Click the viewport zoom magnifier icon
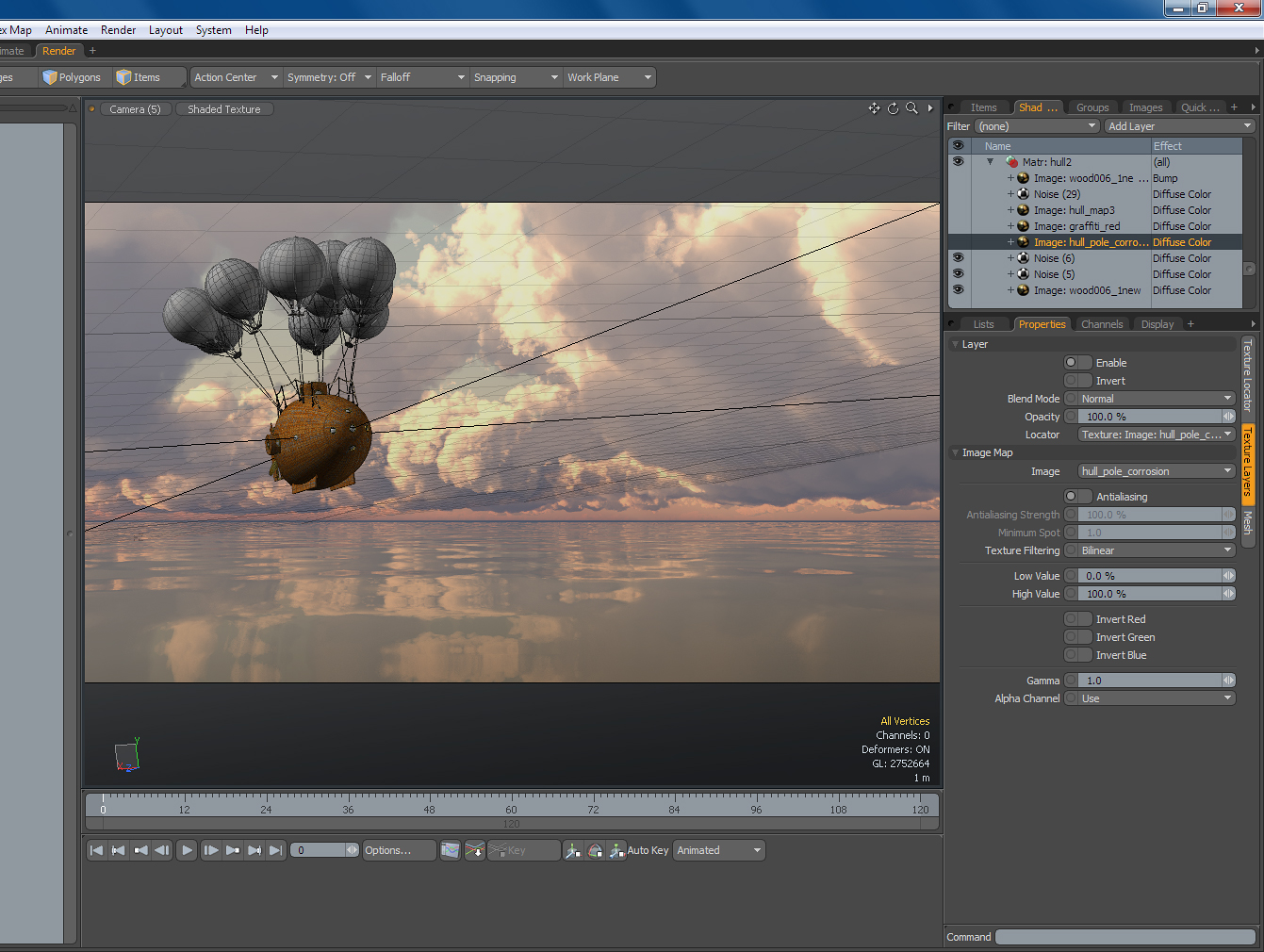The image size is (1264, 952). tap(911, 108)
